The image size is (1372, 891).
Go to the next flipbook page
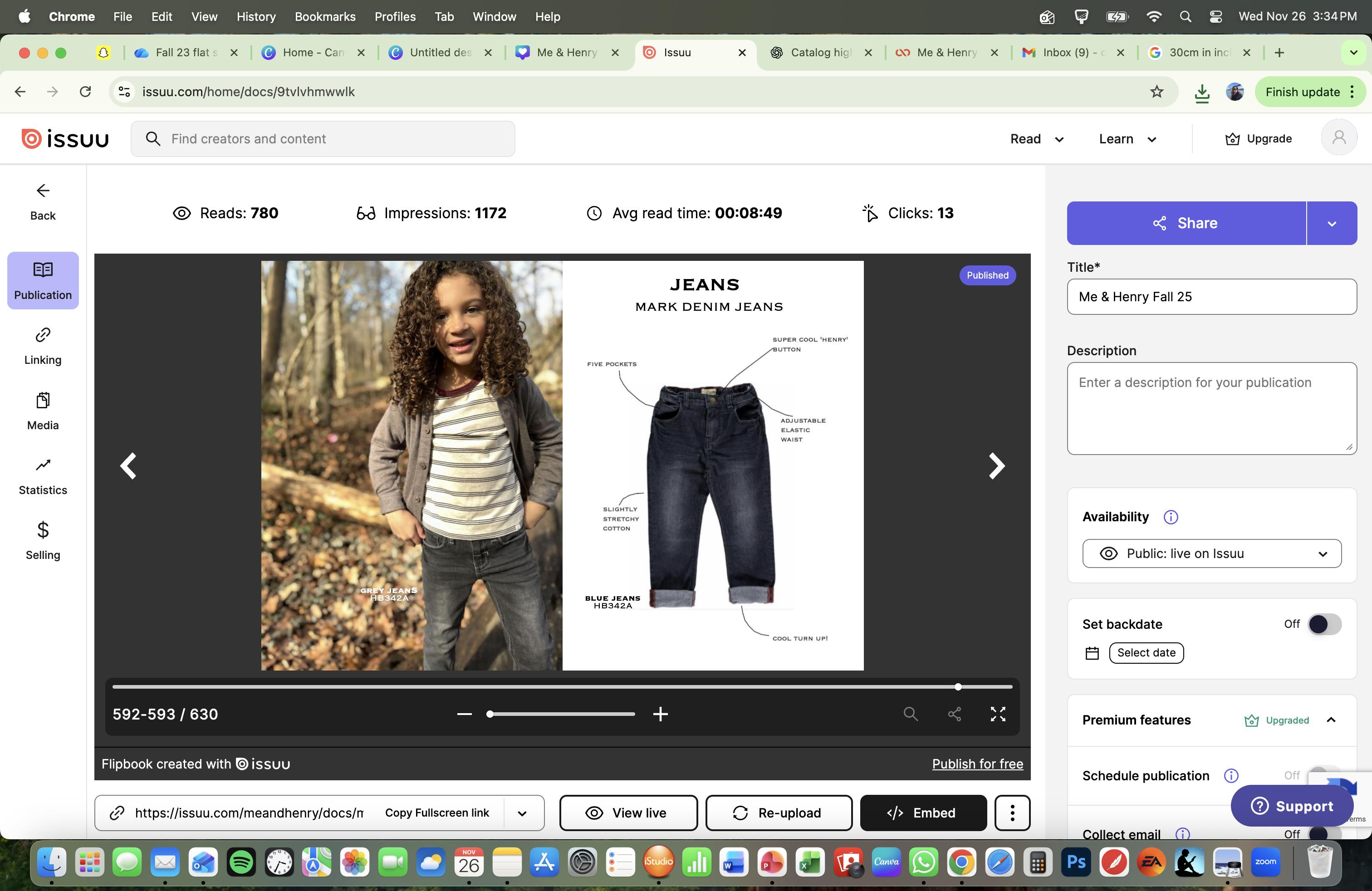point(997,465)
